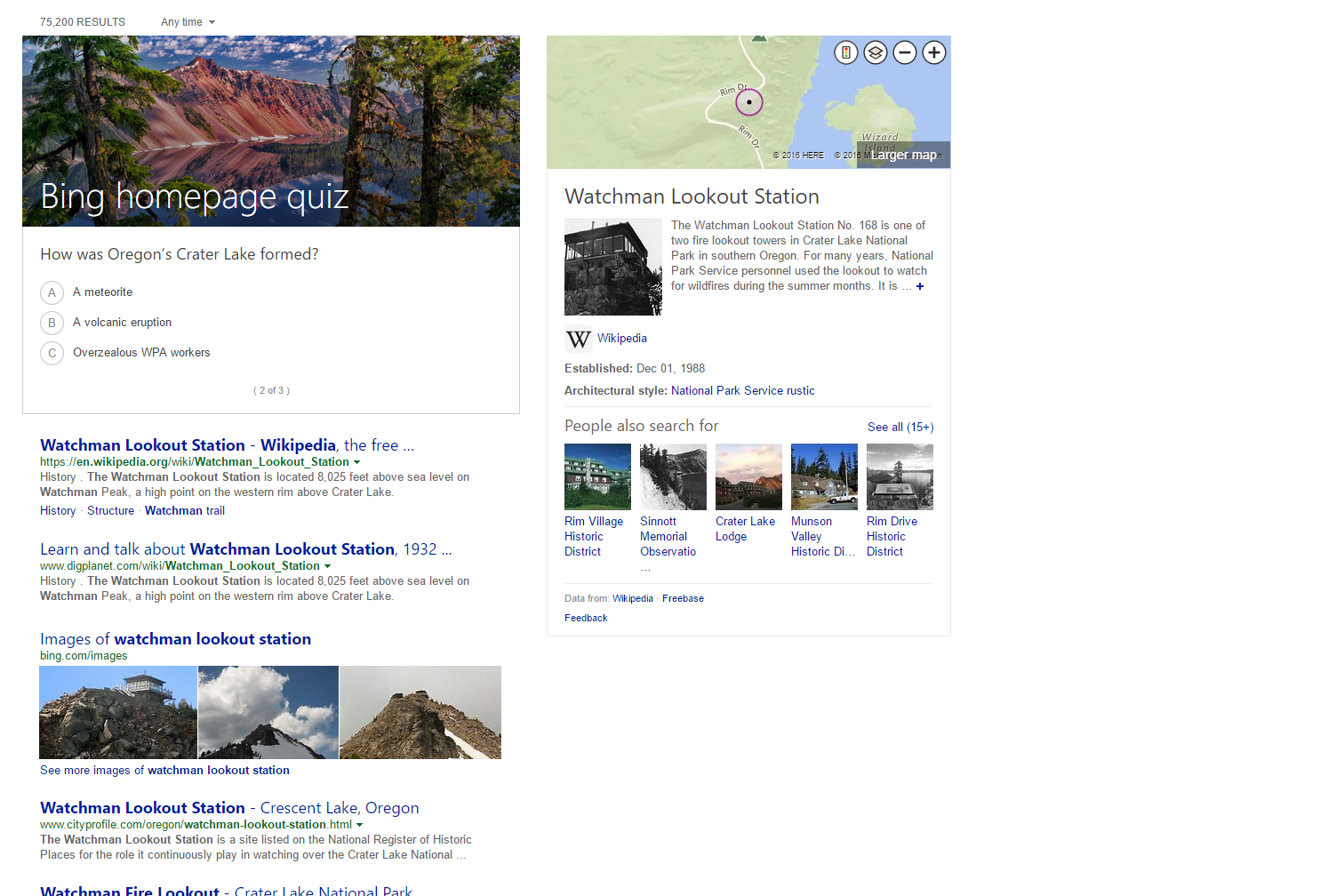
Task: Open Munson Valley Historic District thumbnail
Action: pos(824,477)
